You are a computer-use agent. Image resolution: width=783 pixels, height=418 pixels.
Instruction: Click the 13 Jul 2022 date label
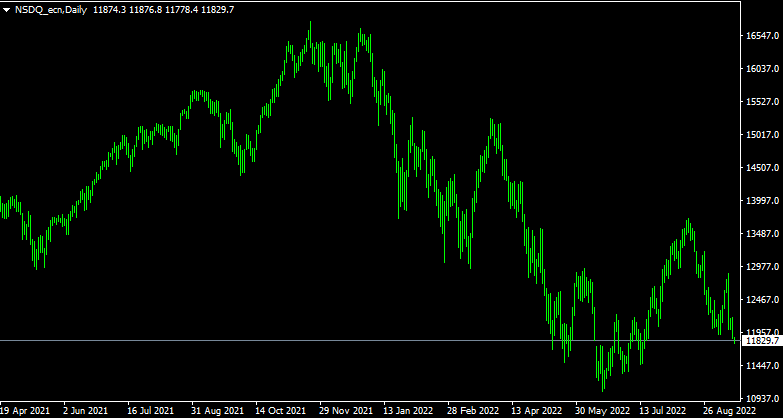(664, 411)
